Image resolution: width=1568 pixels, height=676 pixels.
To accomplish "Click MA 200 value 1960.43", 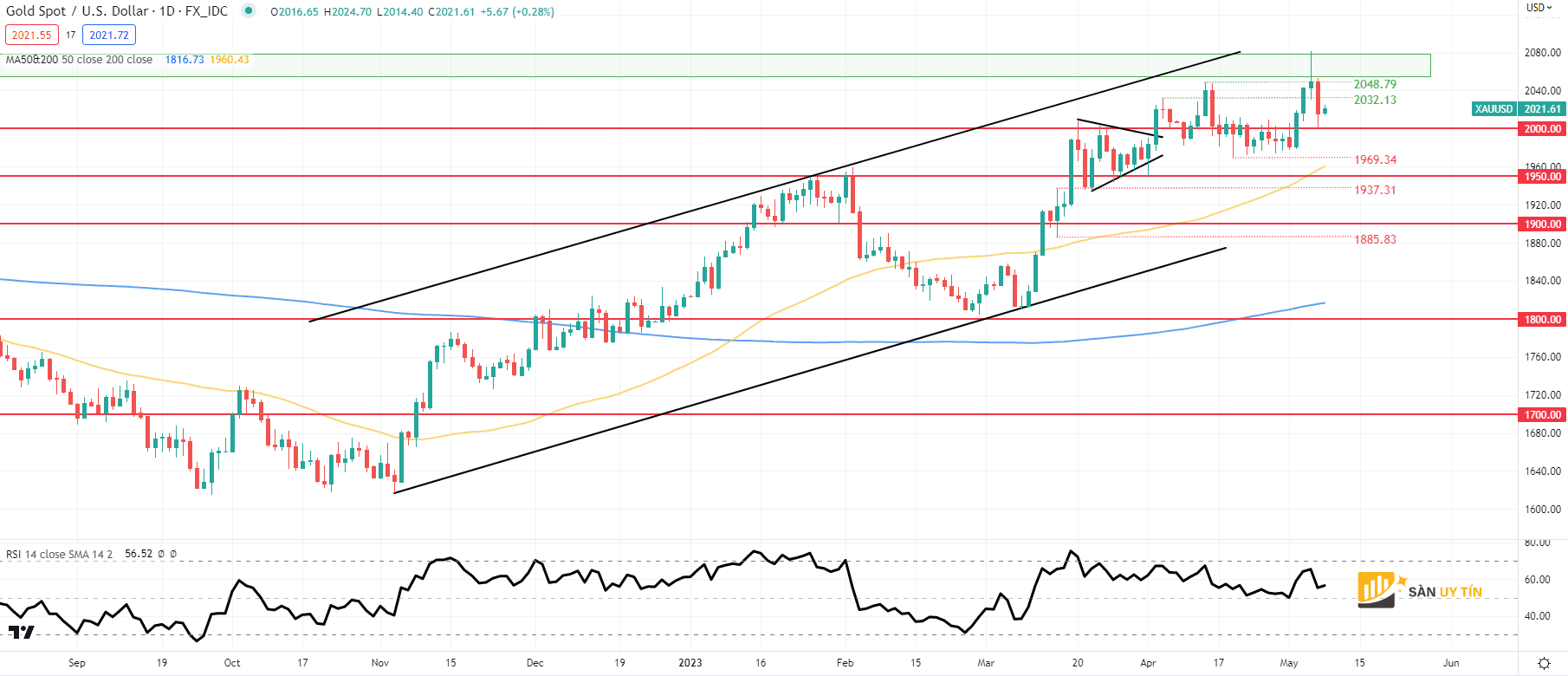I will (230, 60).
